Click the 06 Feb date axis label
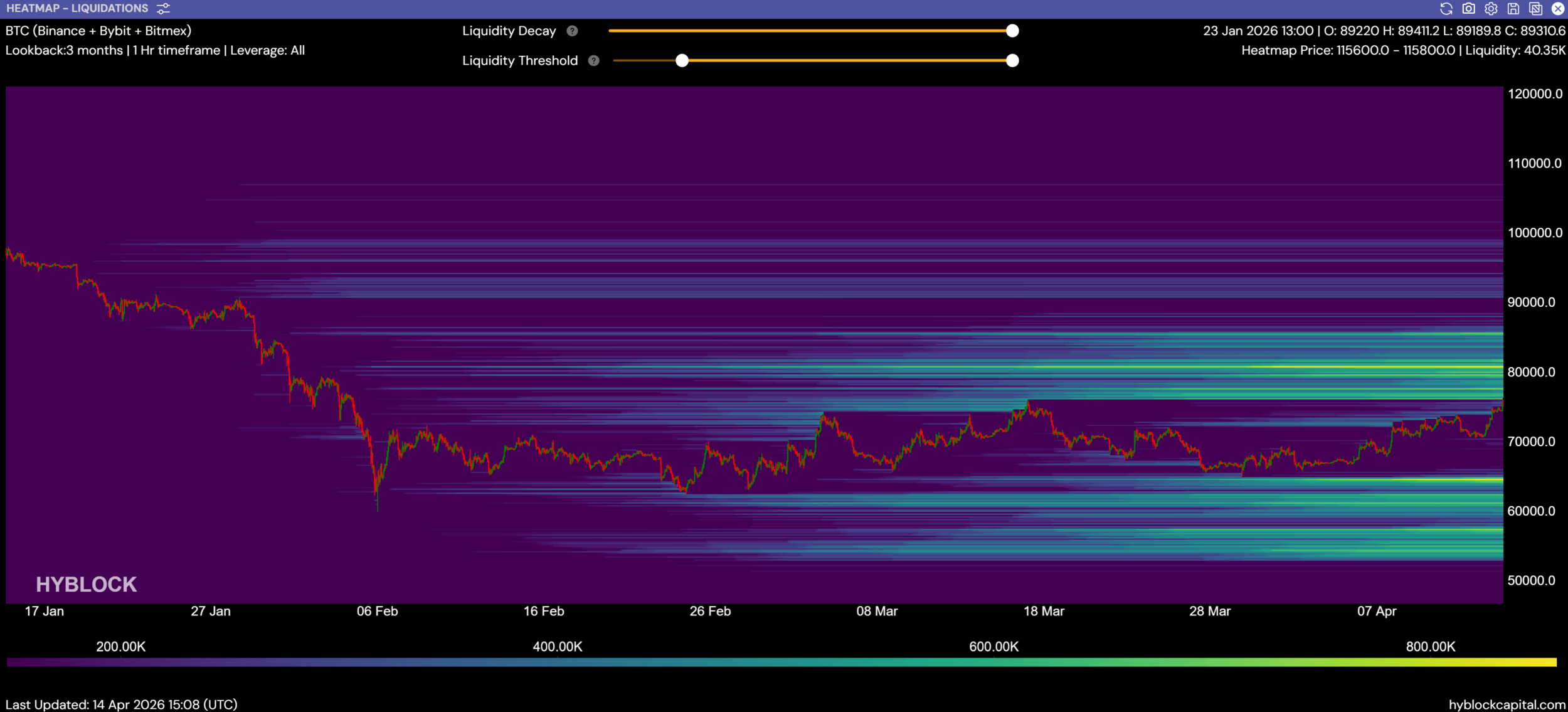 pos(377,611)
